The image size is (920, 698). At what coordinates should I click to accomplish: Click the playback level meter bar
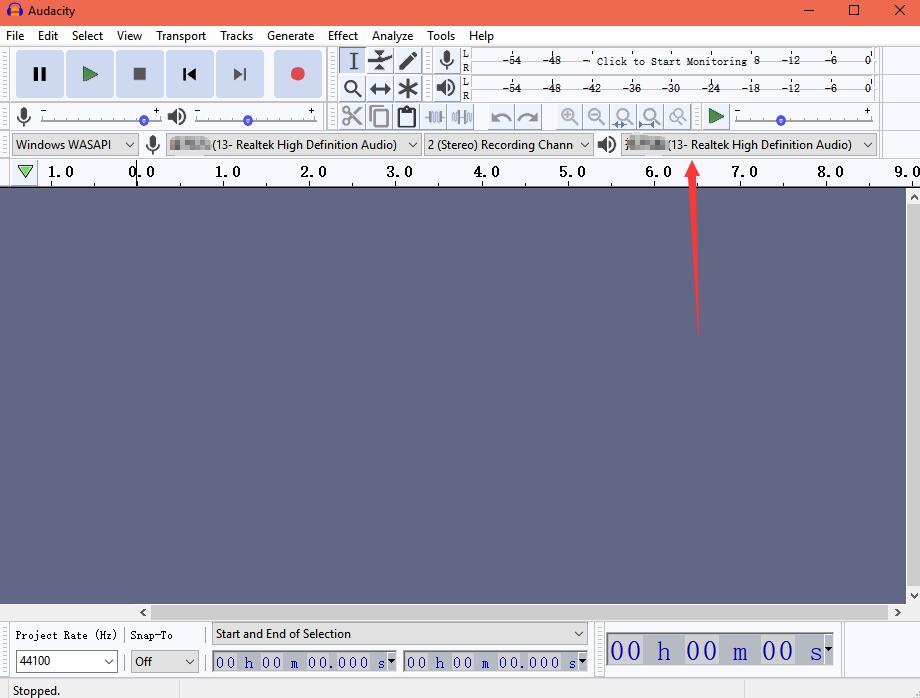pyautogui.click(x=673, y=88)
